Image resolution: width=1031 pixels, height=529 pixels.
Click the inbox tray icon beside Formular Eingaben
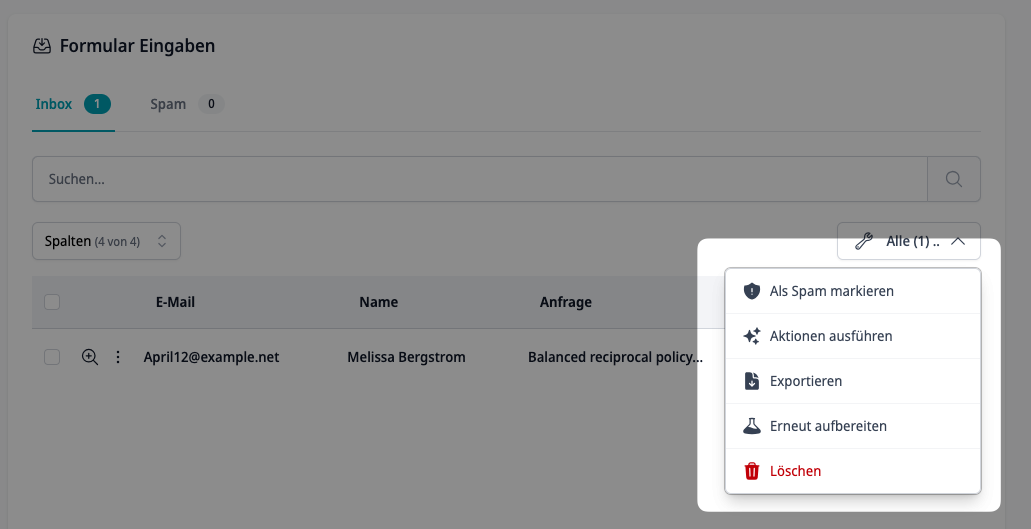(42, 46)
